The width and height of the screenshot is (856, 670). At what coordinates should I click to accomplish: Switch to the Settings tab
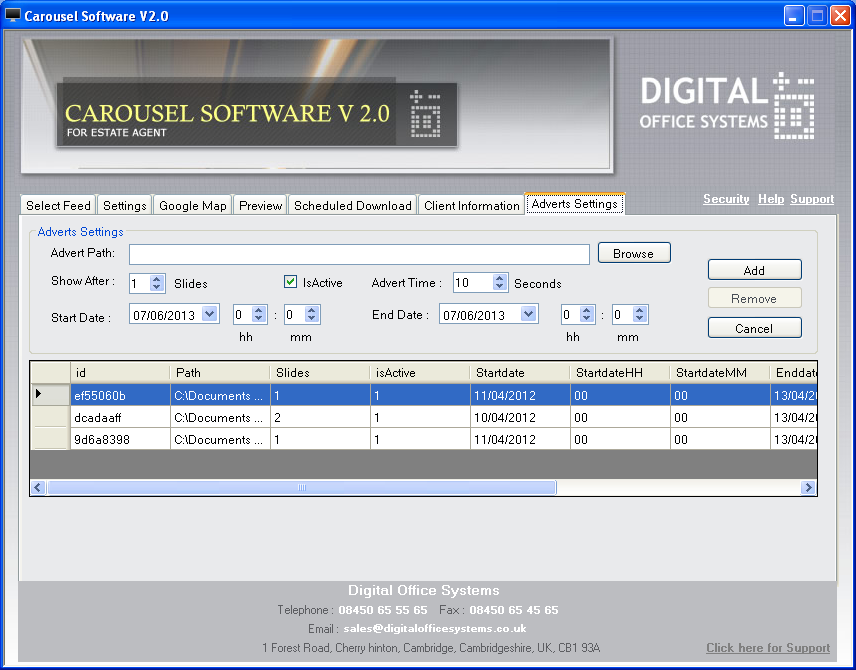pos(125,205)
